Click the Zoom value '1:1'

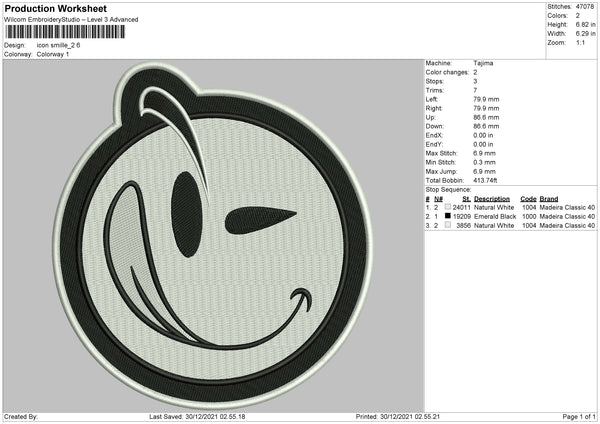pos(580,43)
